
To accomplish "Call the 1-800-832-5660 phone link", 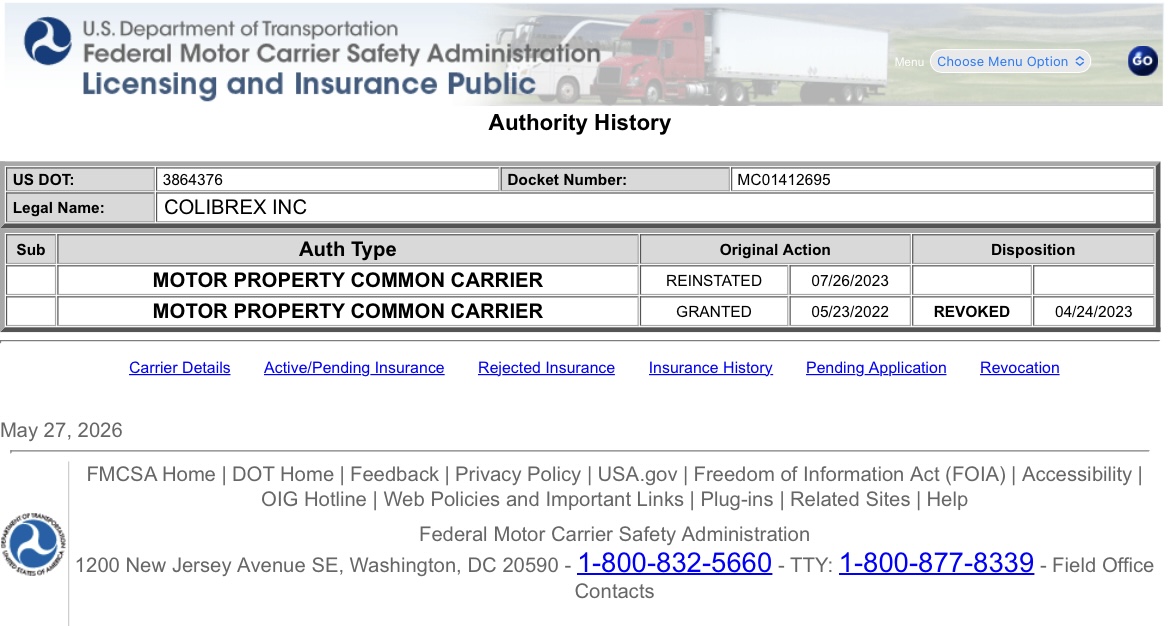I will [x=675, y=563].
